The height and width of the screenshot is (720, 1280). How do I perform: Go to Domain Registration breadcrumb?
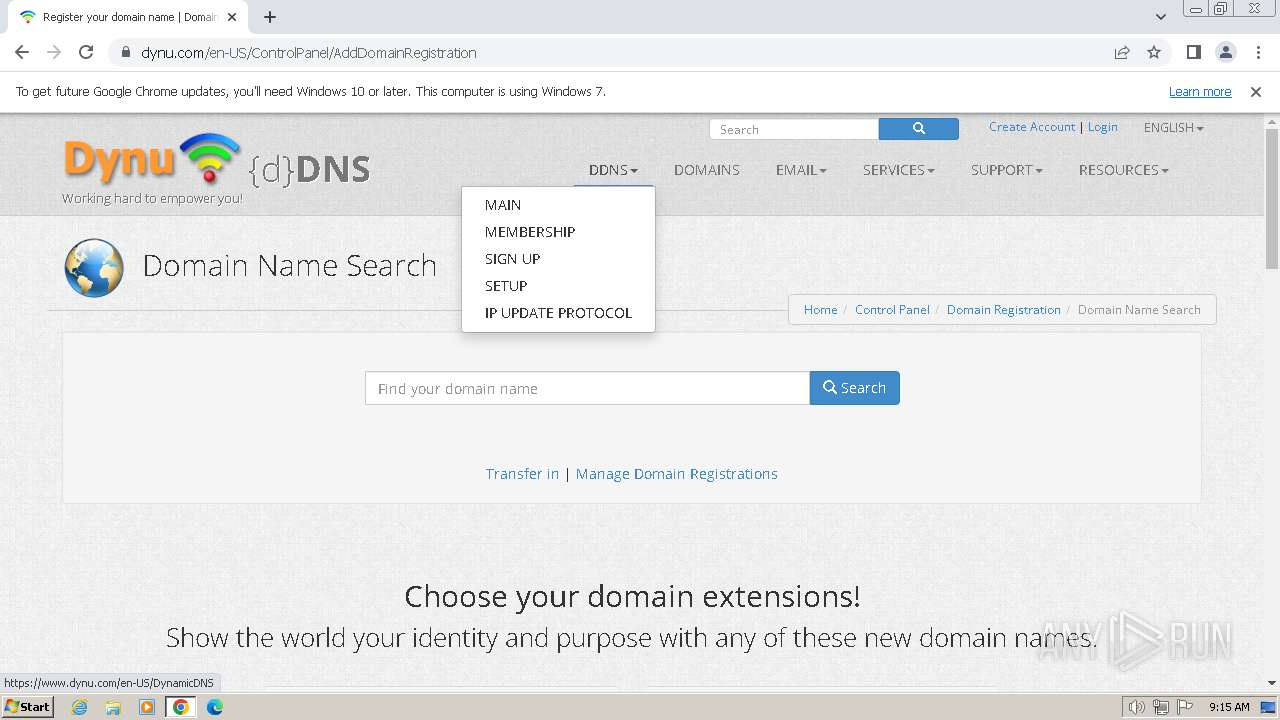pos(1003,310)
